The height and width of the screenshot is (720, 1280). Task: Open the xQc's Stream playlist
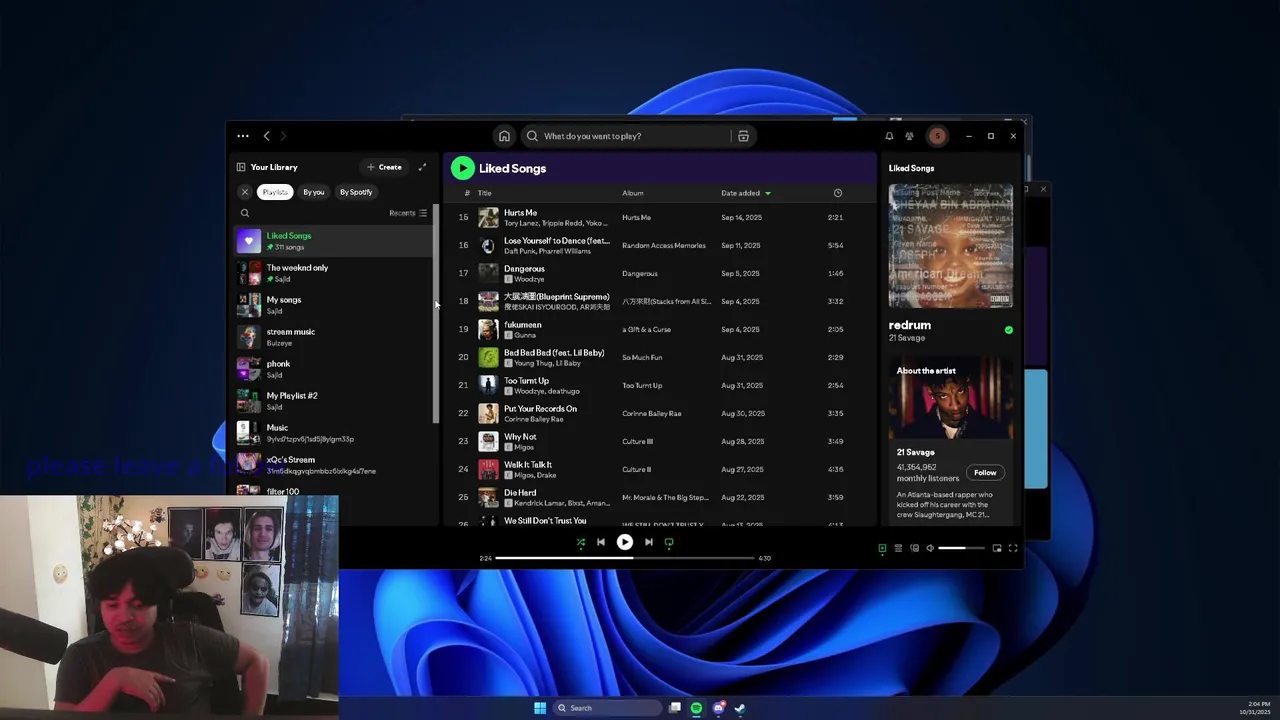(333, 465)
